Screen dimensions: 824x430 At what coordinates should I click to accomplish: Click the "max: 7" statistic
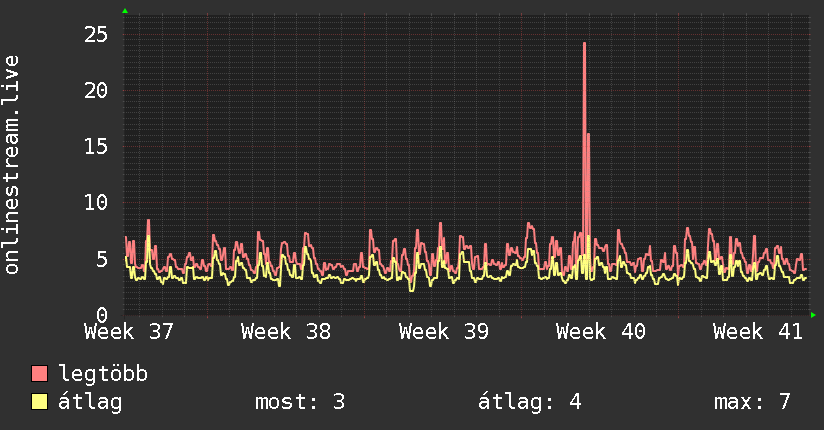(753, 402)
